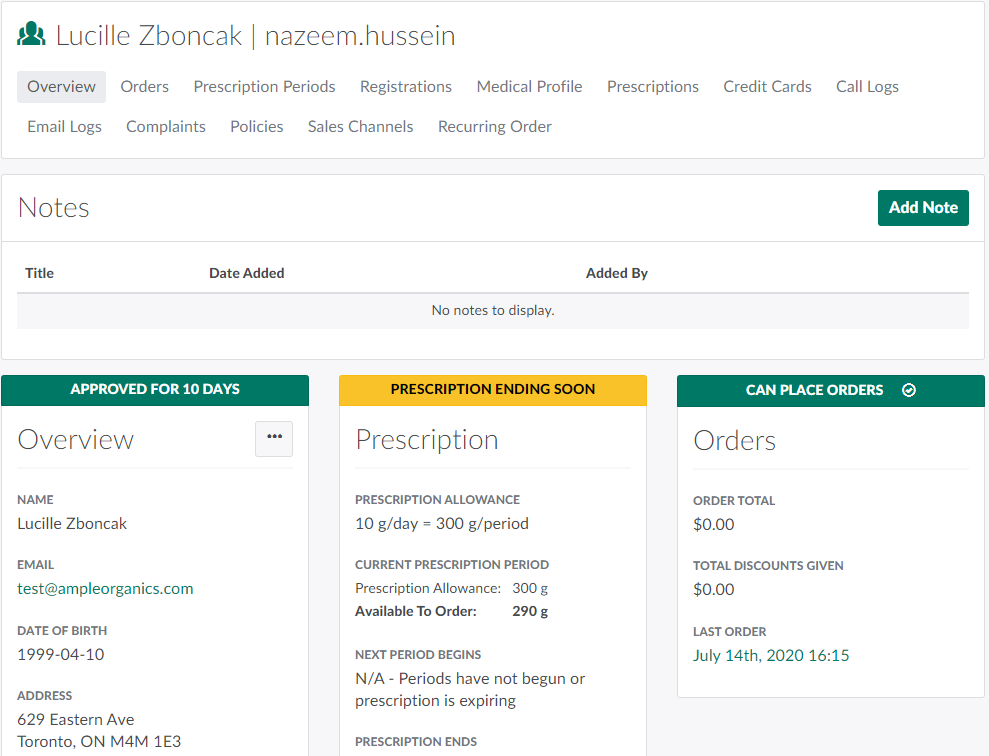Show the Call Logs tab

coord(867,87)
